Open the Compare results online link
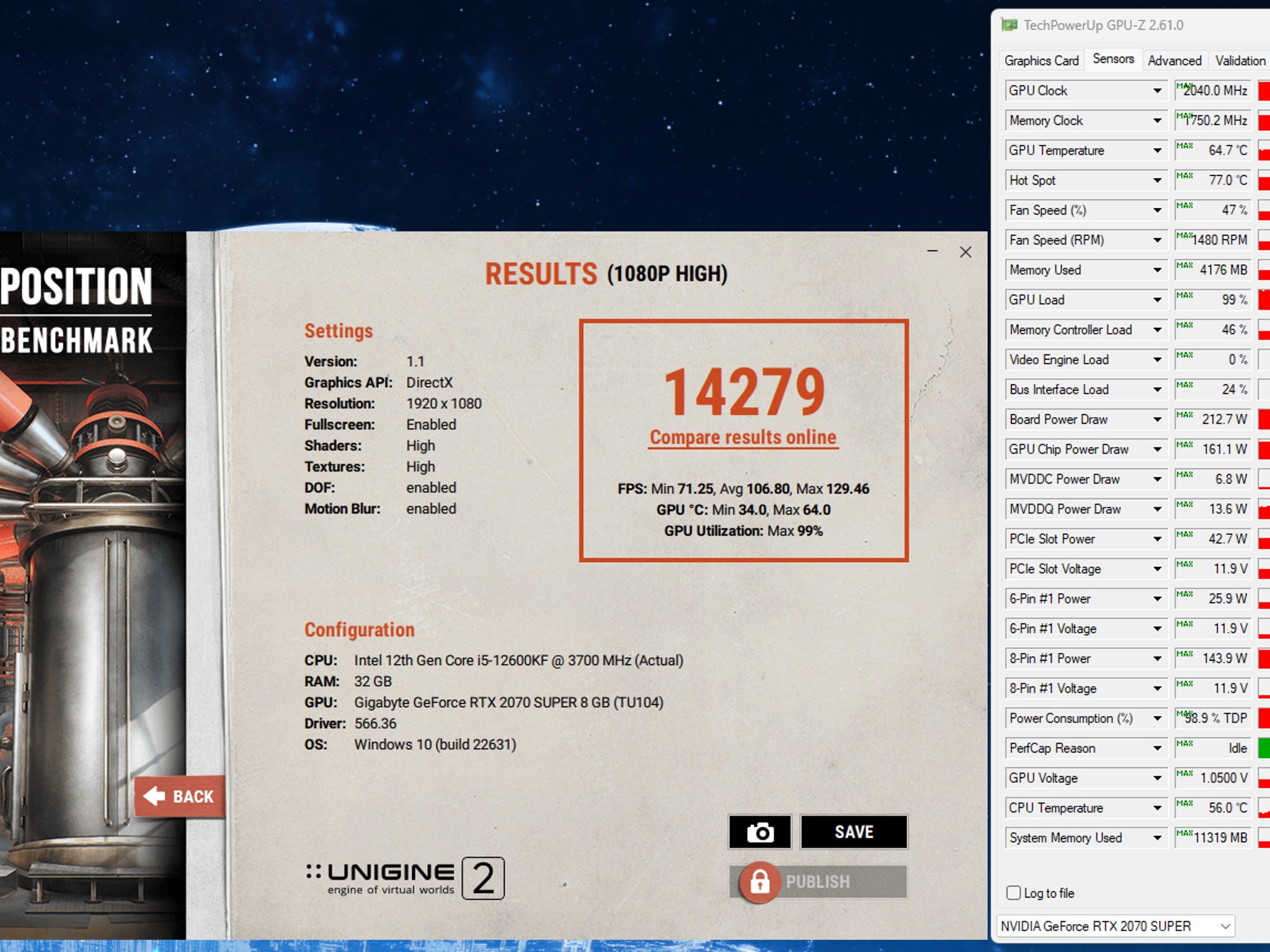Image resolution: width=1270 pixels, height=952 pixels. (x=743, y=438)
